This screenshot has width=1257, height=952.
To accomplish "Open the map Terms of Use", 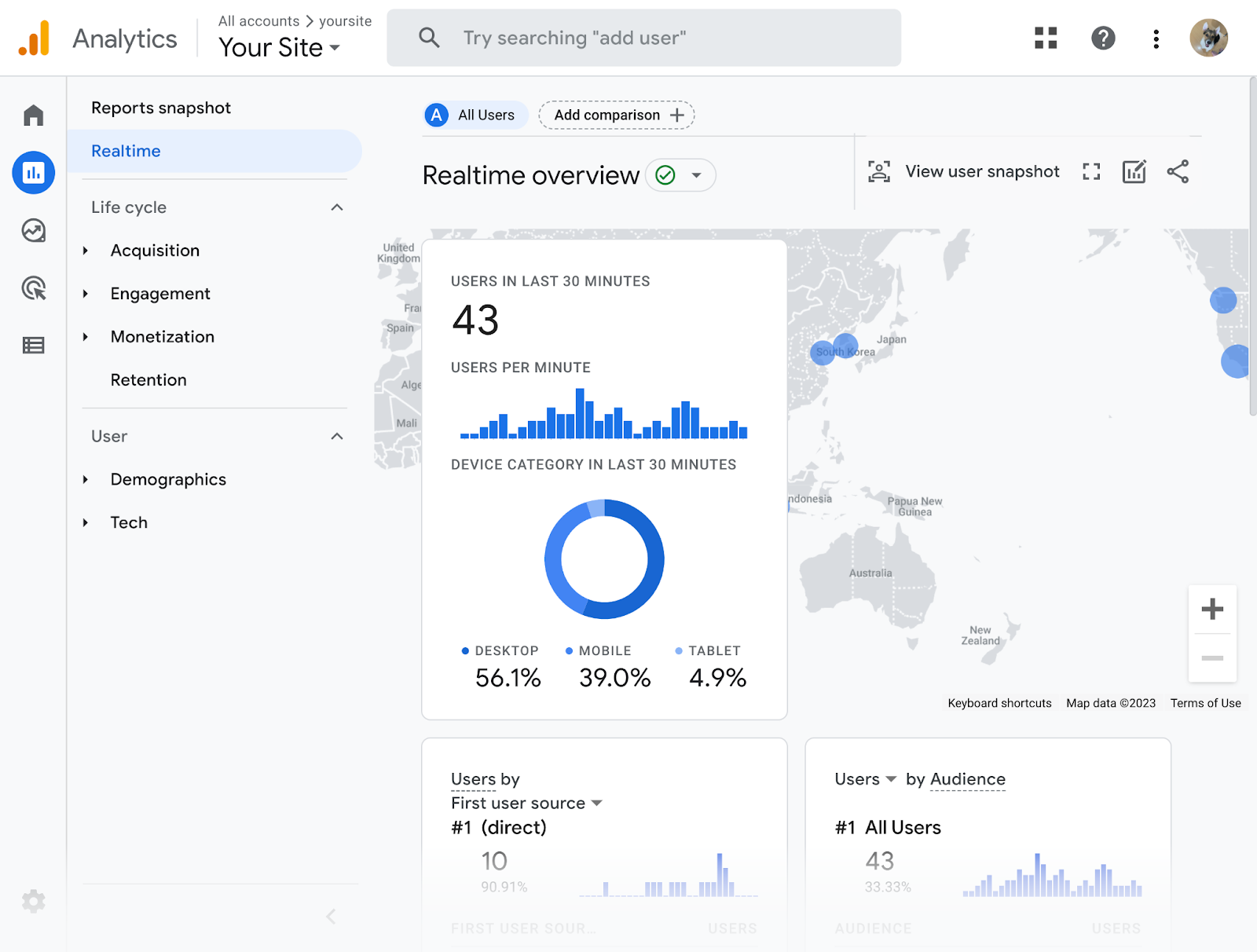I will click(1205, 703).
